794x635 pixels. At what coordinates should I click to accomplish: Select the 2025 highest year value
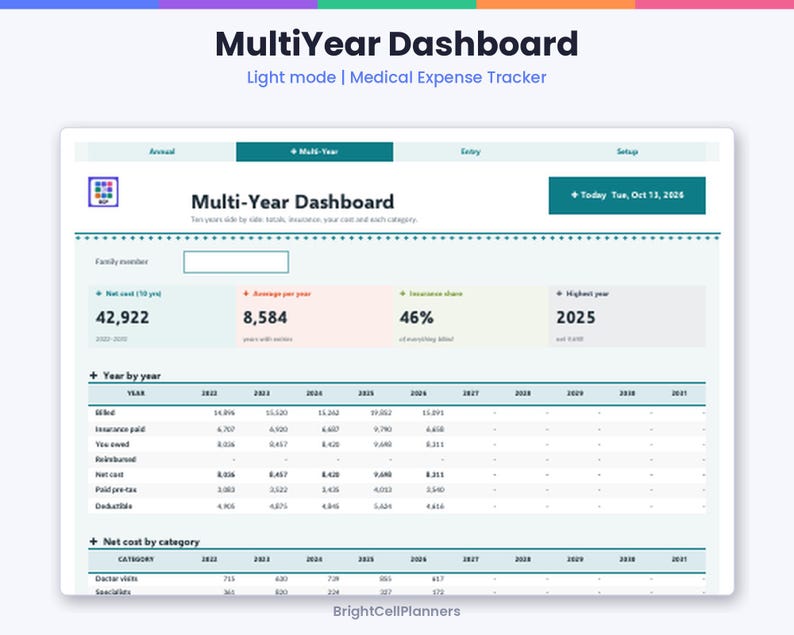coord(576,318)
